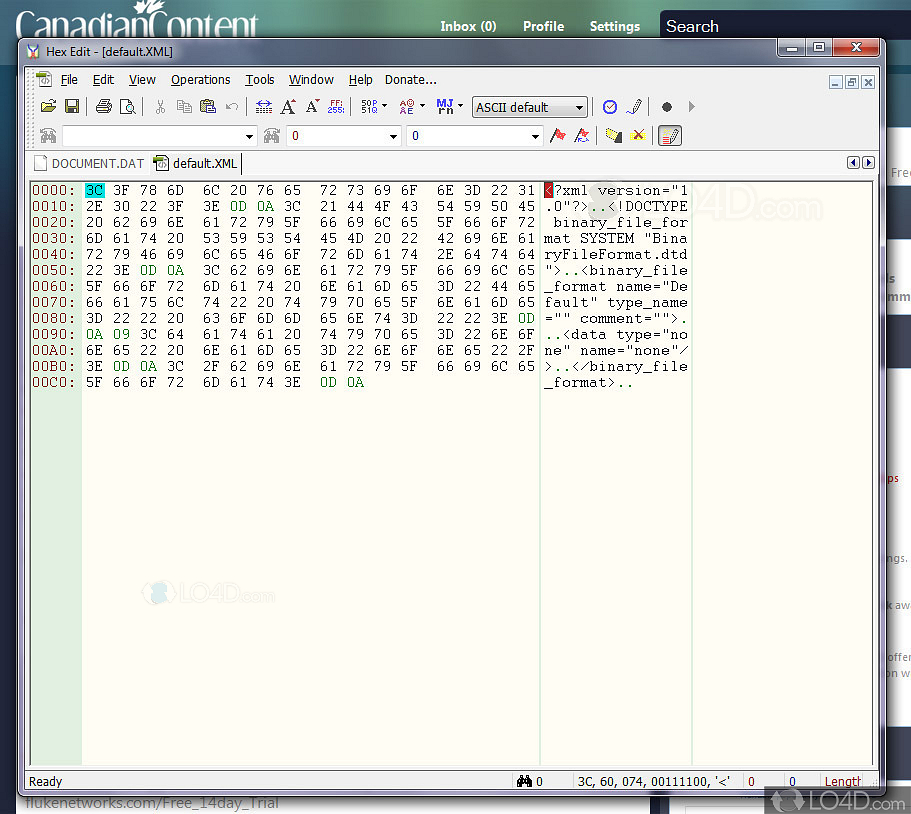This screenshot has height=814, width=911.
Task: Click the Length field in status bar
Action: click(843, 781)
